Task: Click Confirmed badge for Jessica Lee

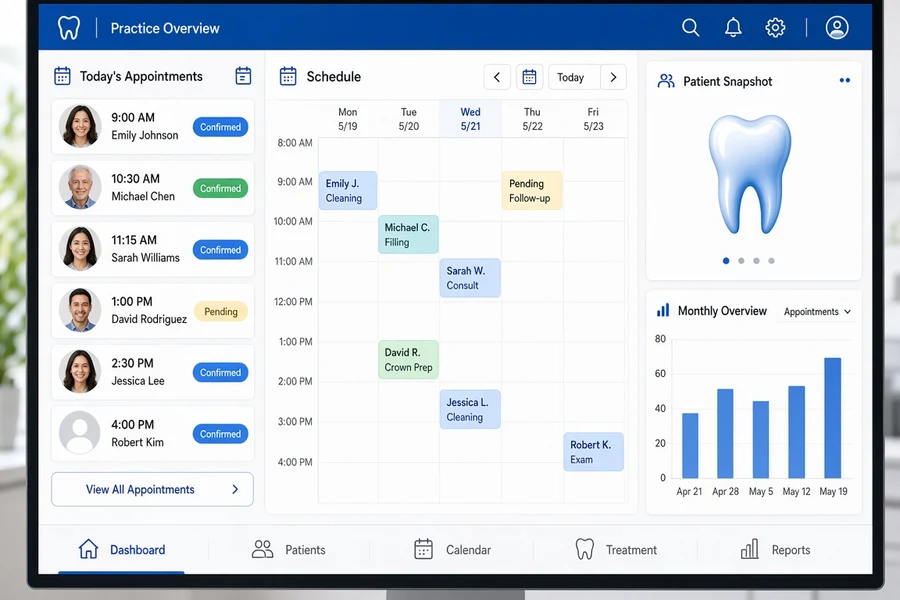Action: tap(220, 373)
